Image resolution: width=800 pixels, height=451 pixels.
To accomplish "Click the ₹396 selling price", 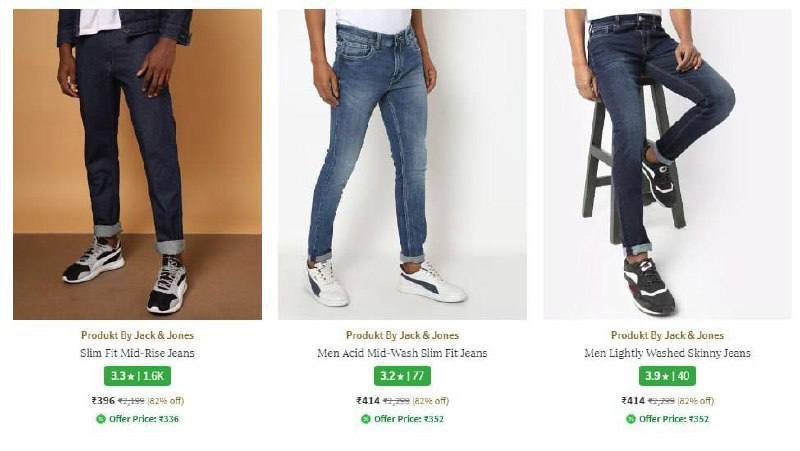I will 103,401.
